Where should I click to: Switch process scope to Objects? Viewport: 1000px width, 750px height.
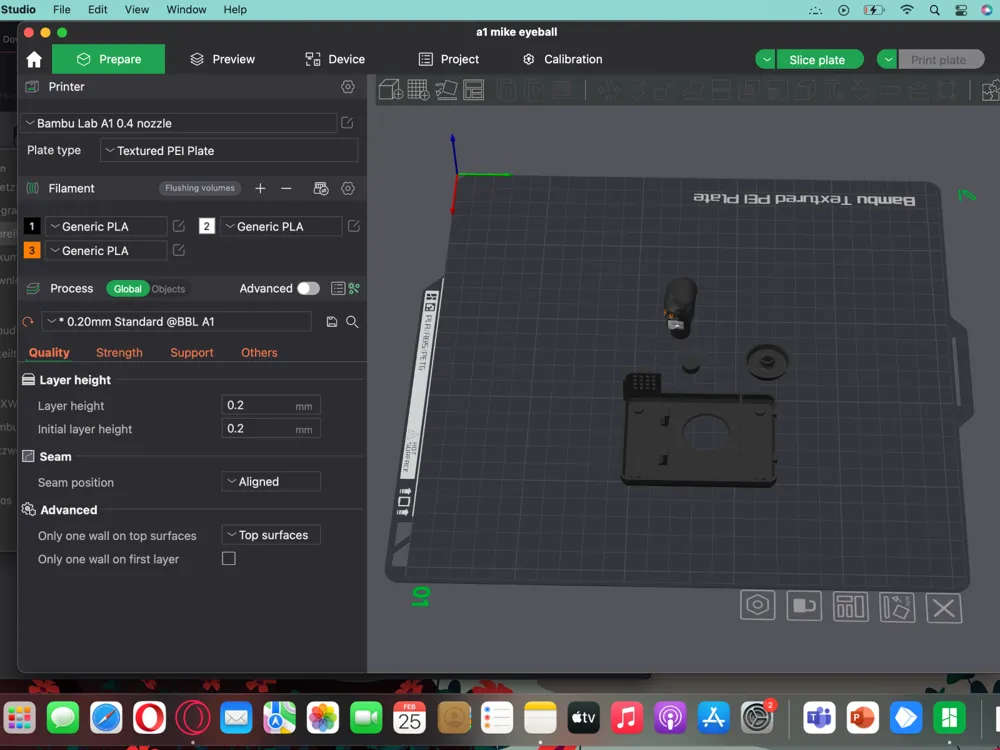[168, 289]
